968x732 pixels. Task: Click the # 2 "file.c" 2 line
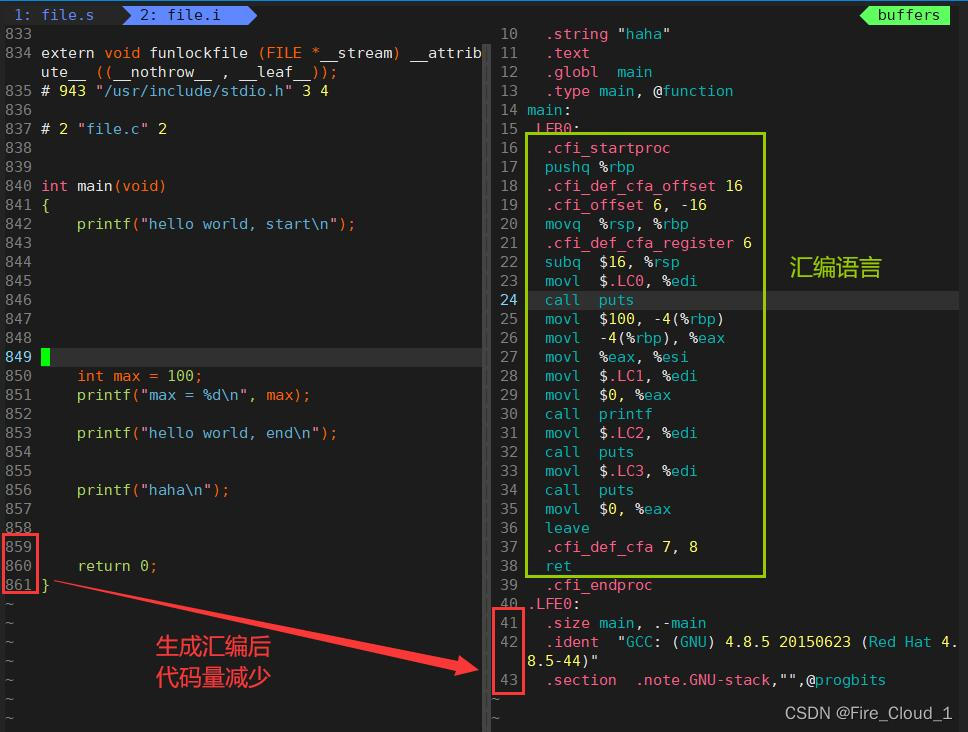pos(104,129)
